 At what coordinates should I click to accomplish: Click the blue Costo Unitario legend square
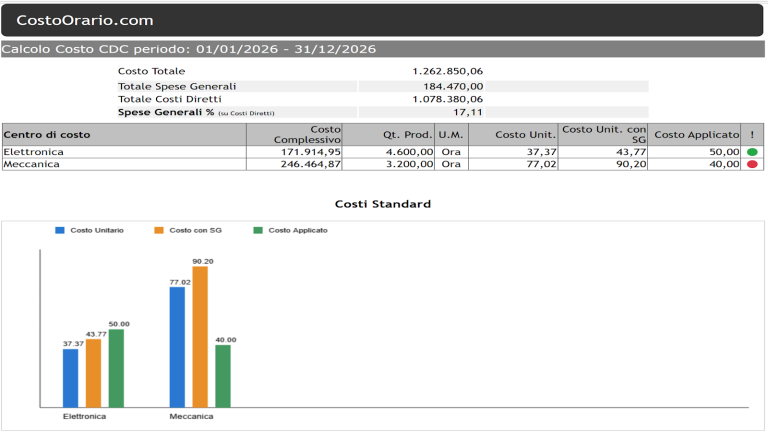coord(60,230)
